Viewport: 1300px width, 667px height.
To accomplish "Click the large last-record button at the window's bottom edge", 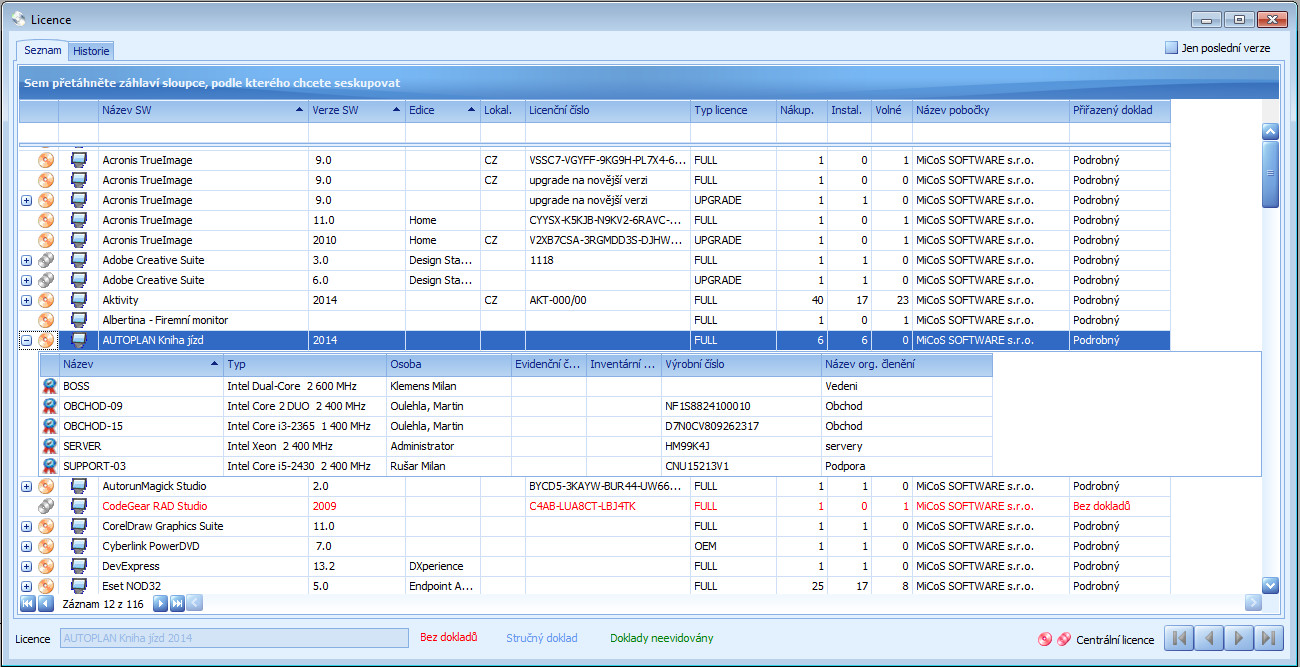I will coord(1270,639).
